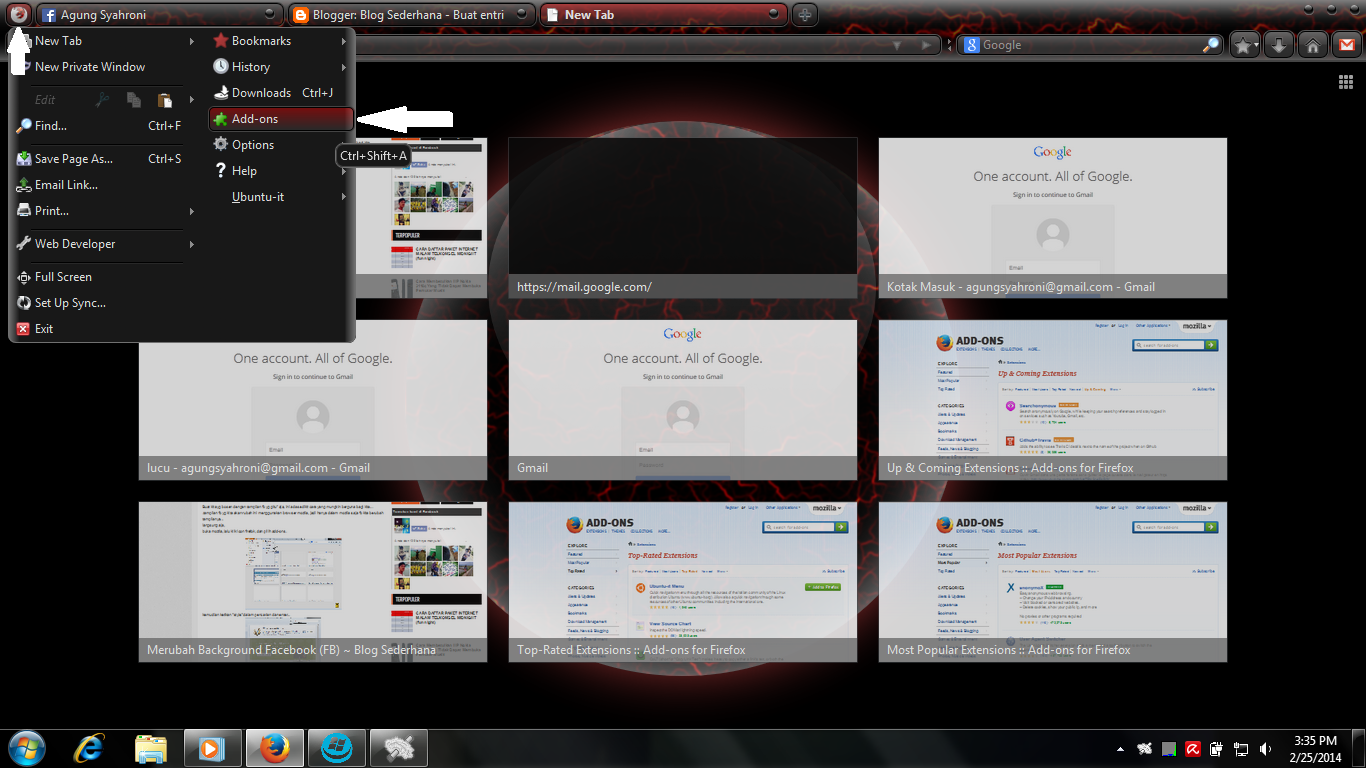Bookmark this page using the star icon
The width and height of the screenshot is (1366, 768).
[1243, 44]
